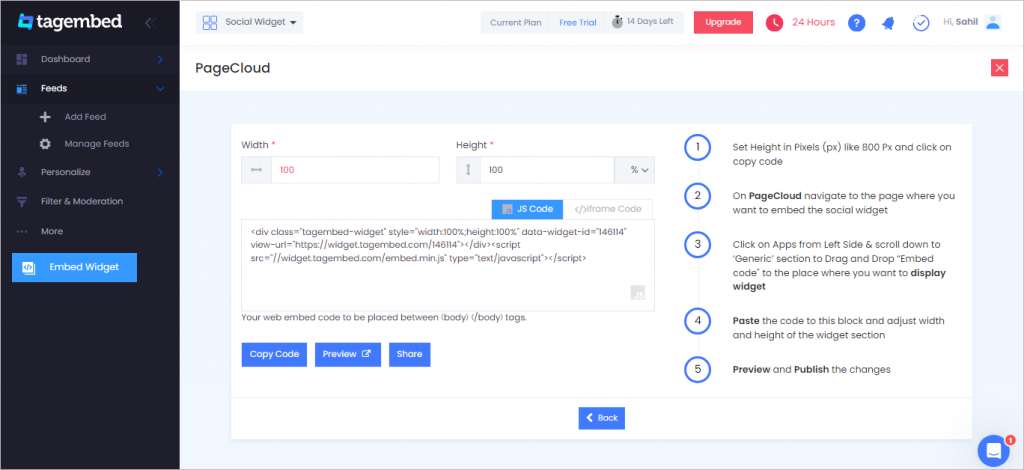Image resolution: width=1024 pixels, height=470 pixels.
Task: Collapse the Feeds chevron
Action: (160, 89)
